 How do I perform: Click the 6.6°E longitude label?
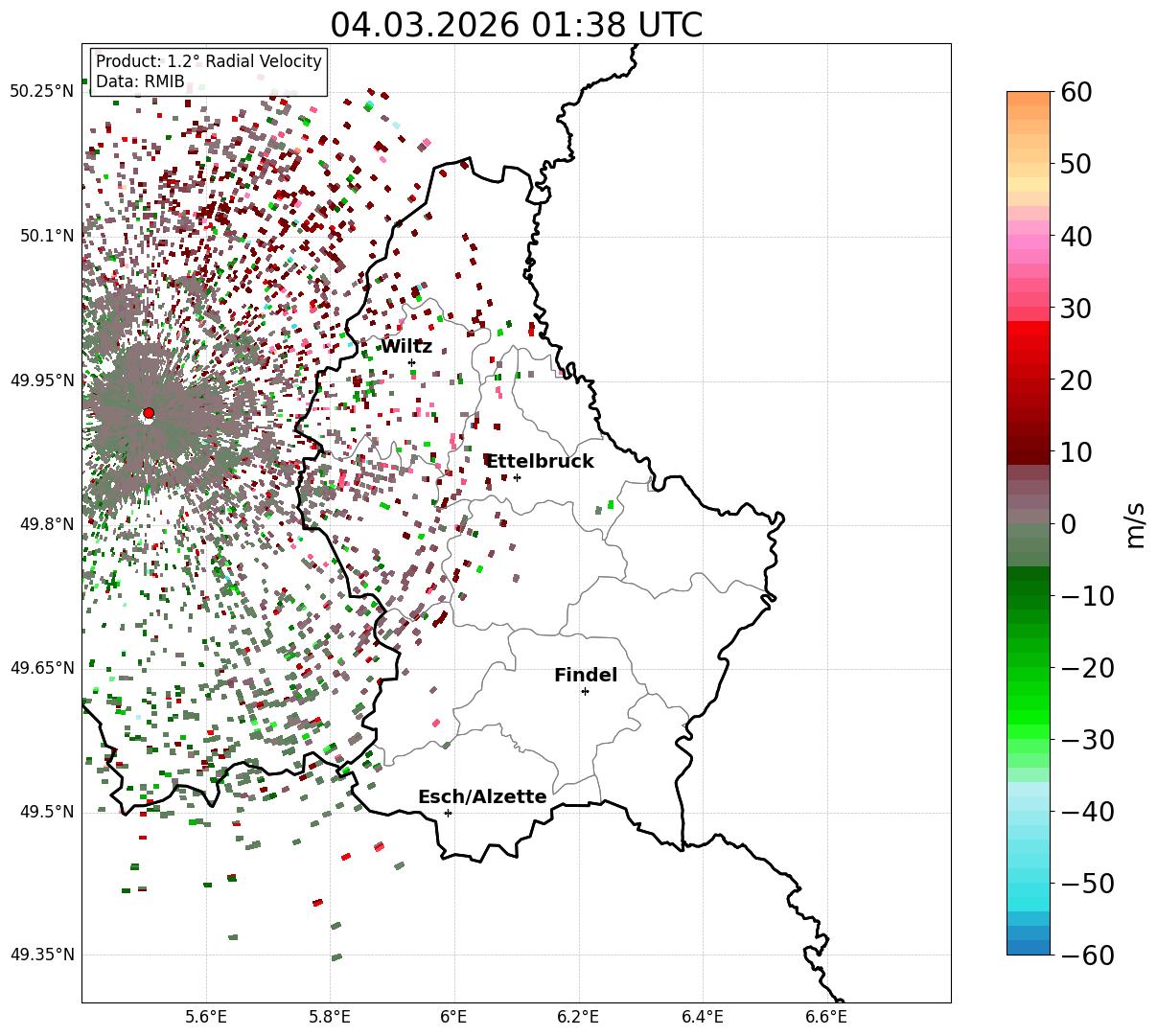click(x=826, y=1018)
